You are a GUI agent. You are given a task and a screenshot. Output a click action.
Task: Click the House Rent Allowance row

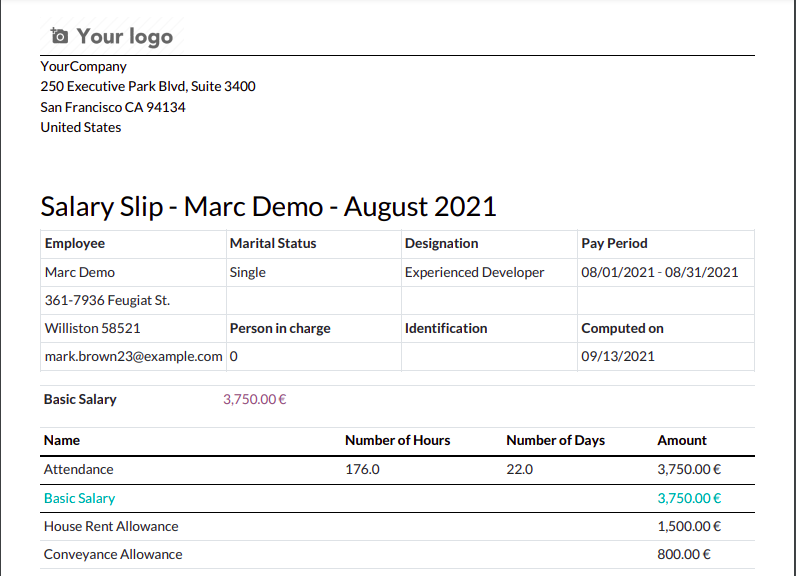coord(111,526)
